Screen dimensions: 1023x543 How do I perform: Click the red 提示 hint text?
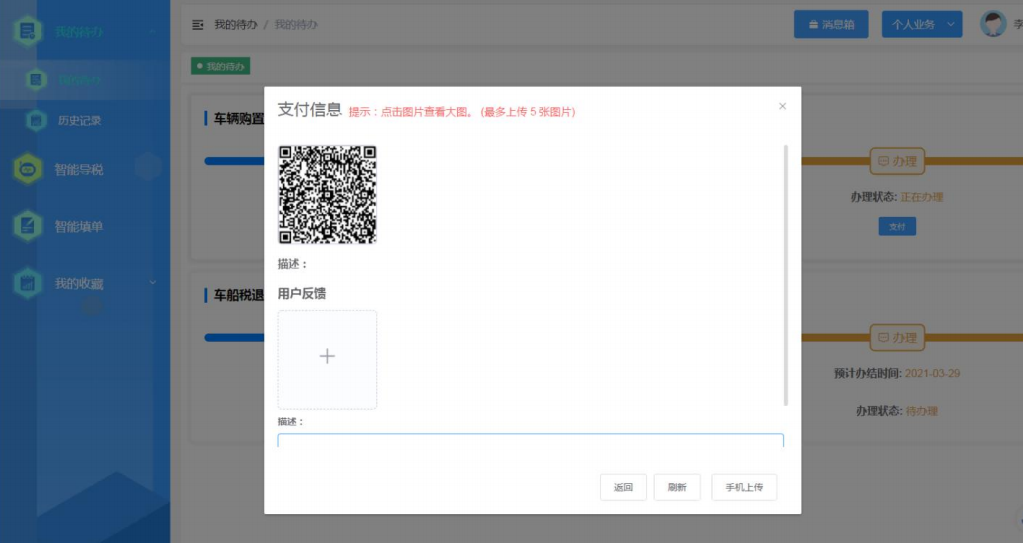pyautogui.click(x=462, y=112)
